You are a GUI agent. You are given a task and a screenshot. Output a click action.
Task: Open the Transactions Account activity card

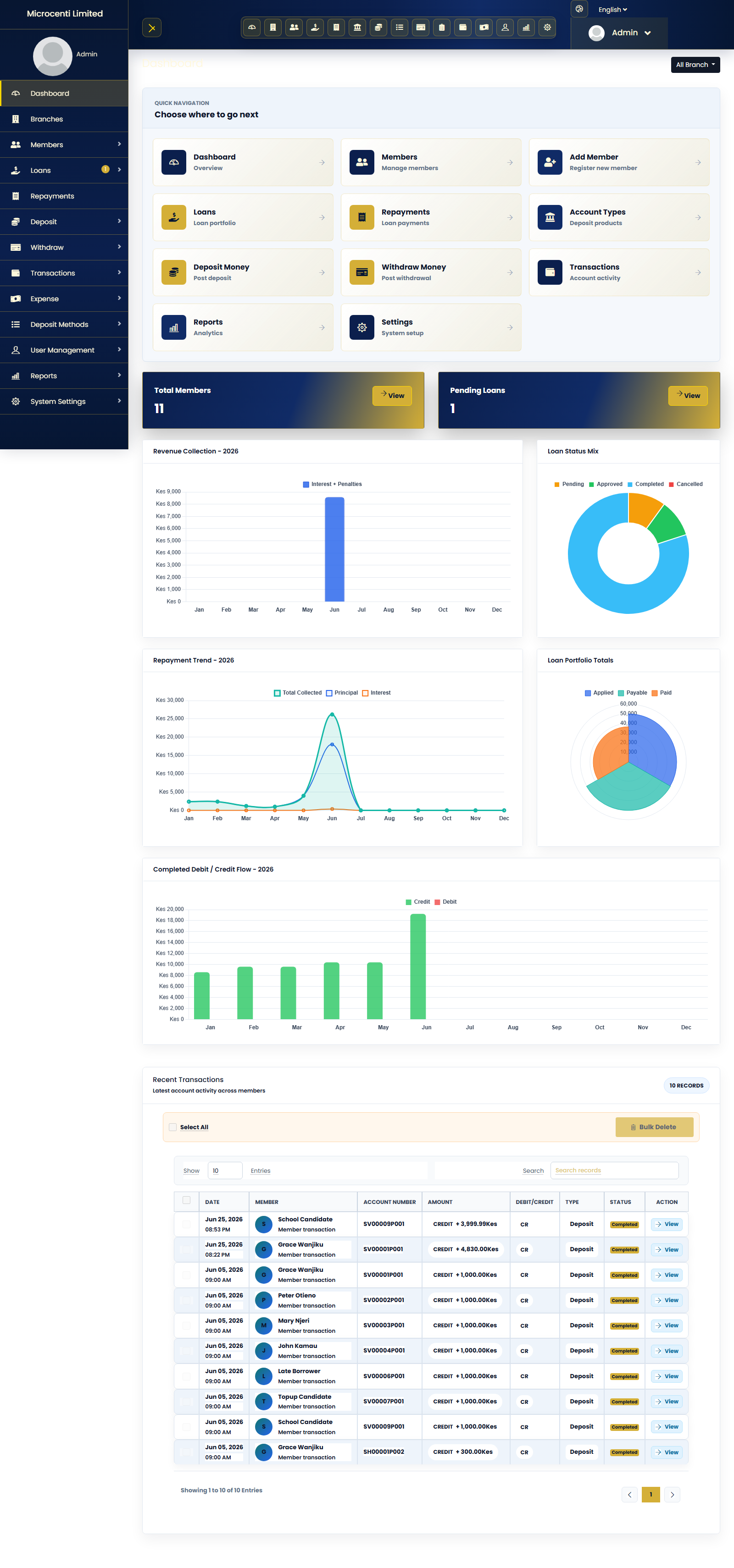click(619, 272)
